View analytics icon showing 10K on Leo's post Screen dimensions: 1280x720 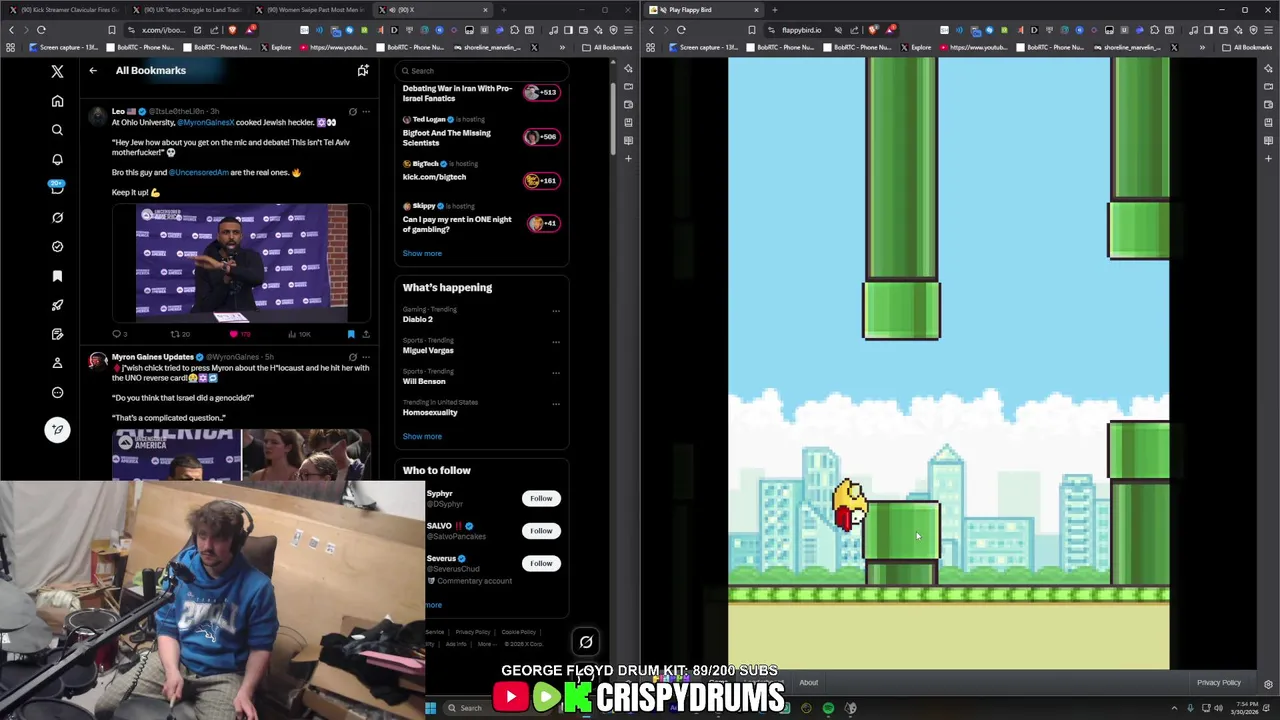[x=297, y=334]
